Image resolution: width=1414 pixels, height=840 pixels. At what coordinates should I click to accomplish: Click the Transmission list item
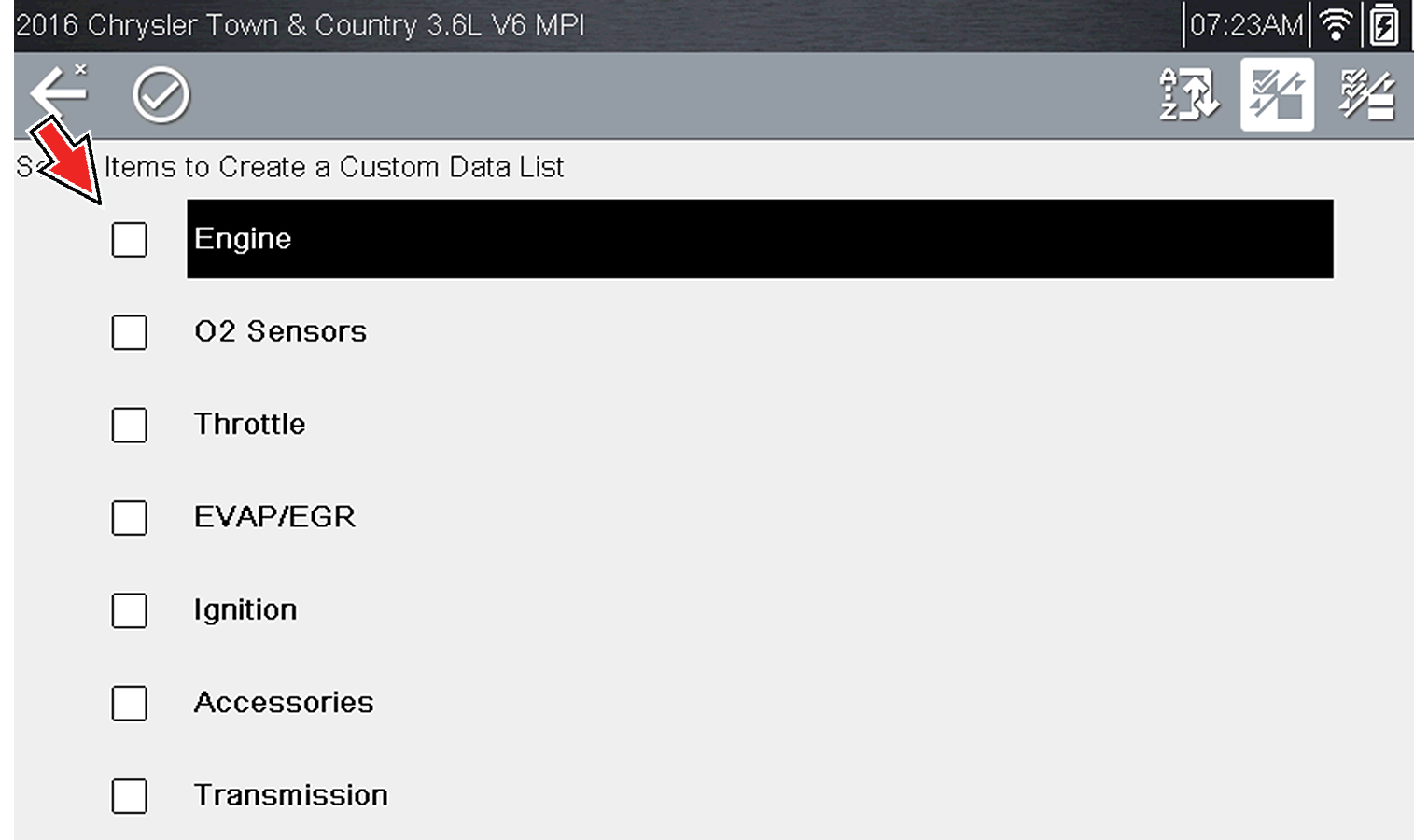tap(290, 795)
